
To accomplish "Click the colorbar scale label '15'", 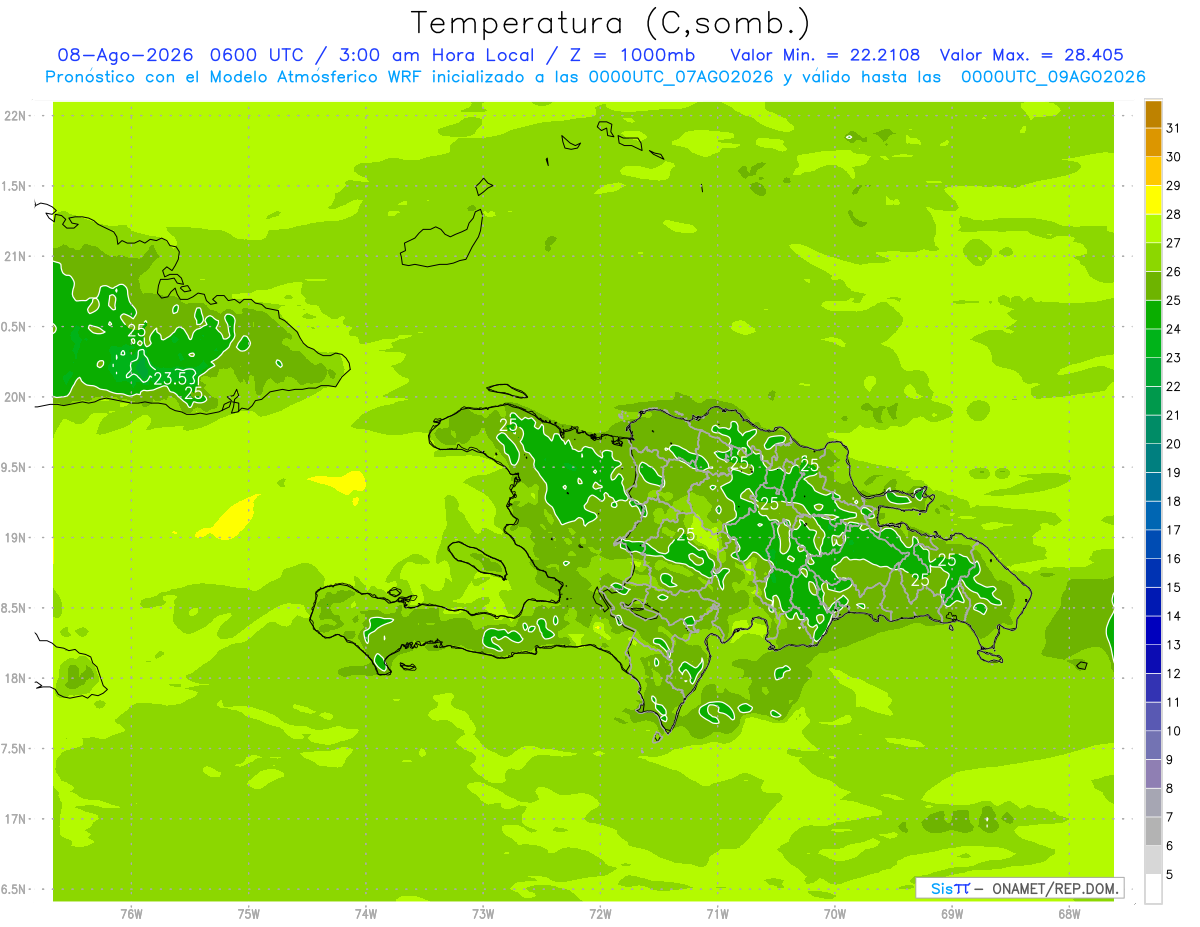I will (x=1173, y=587).
